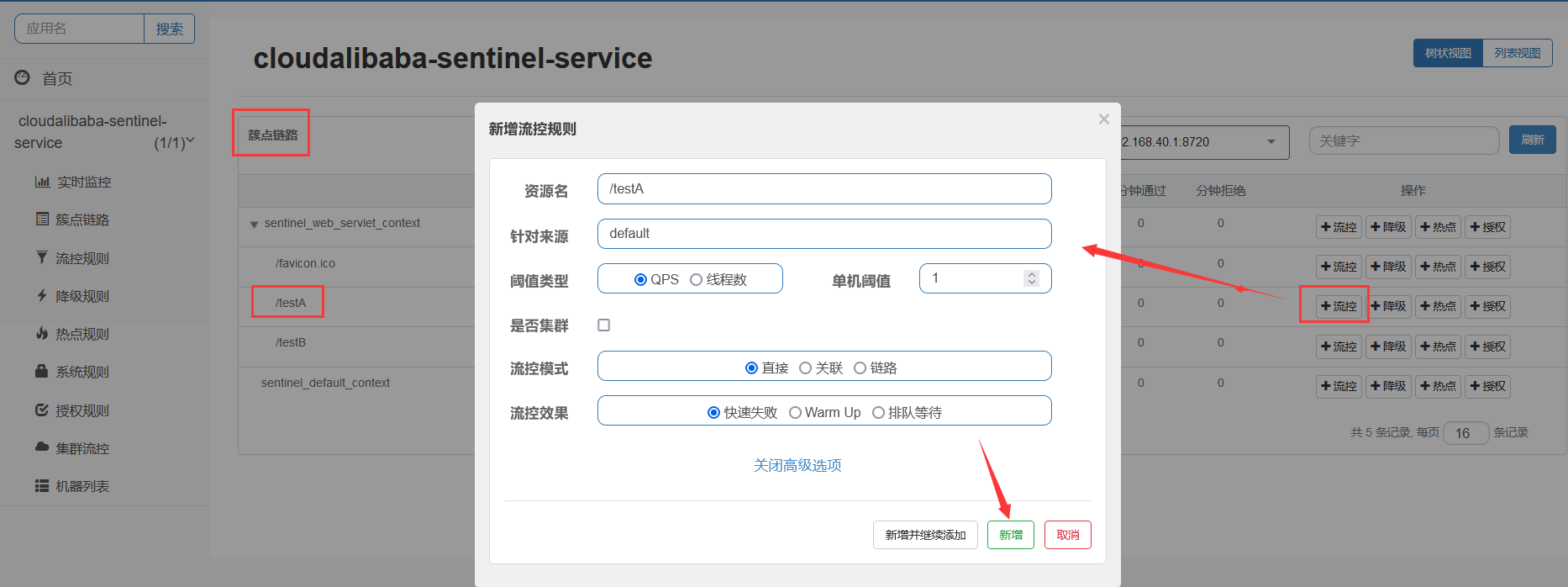Click the filter icon for 流控规则
This screenshot has width=1568, height=587.
coord(42,257)
